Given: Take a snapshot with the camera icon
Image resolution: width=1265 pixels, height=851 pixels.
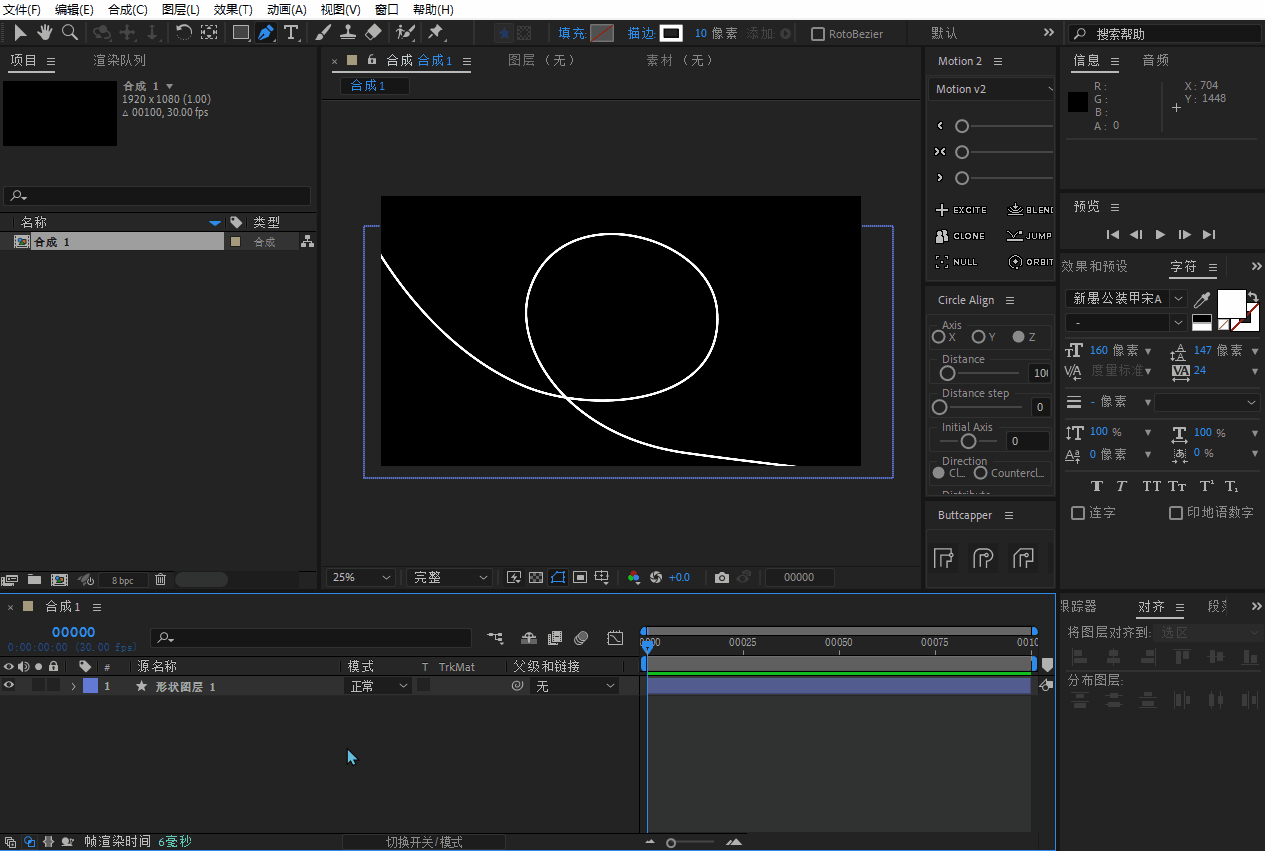Looking at the screenshot, I should [722, 577].
